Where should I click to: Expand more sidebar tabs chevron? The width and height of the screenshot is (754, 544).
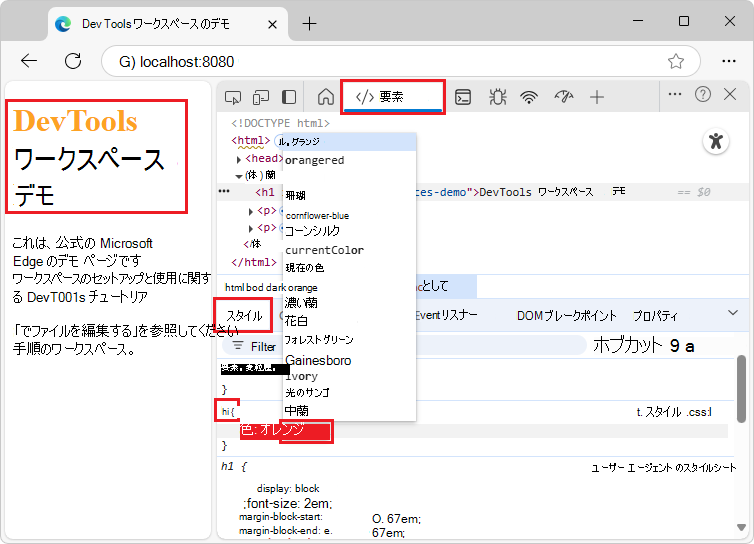pyautogui.click(x=733, y=313)
